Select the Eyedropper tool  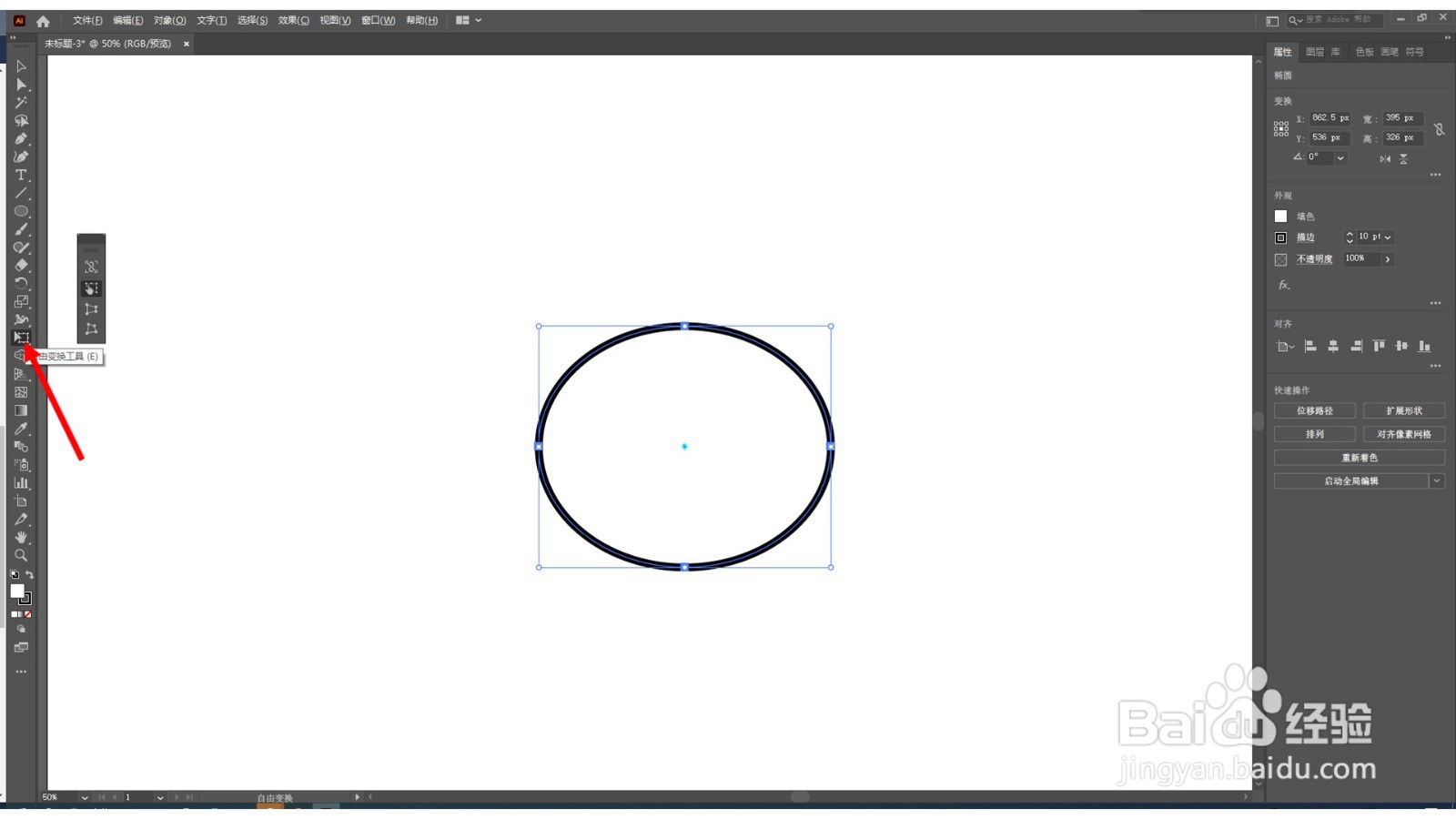(21, 429)
